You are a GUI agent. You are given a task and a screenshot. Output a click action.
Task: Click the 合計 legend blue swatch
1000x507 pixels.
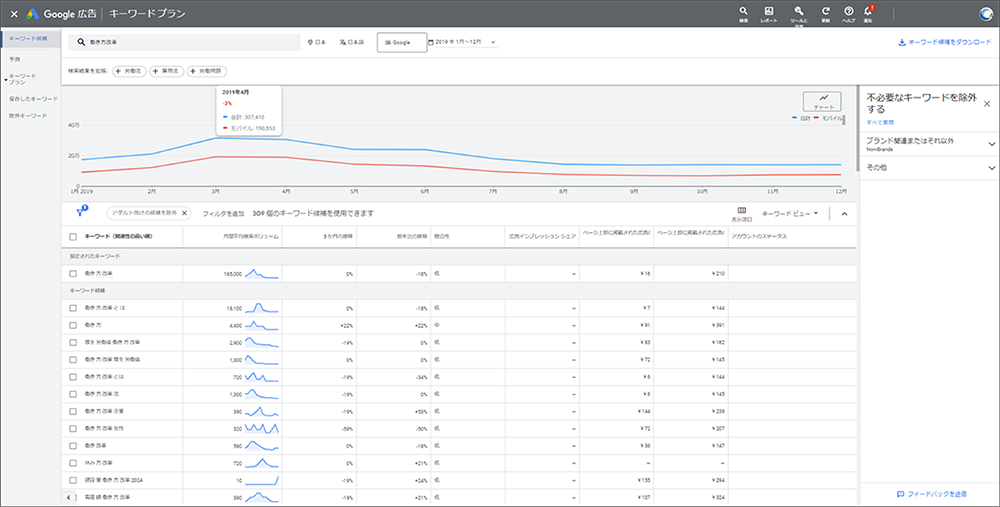794,118
